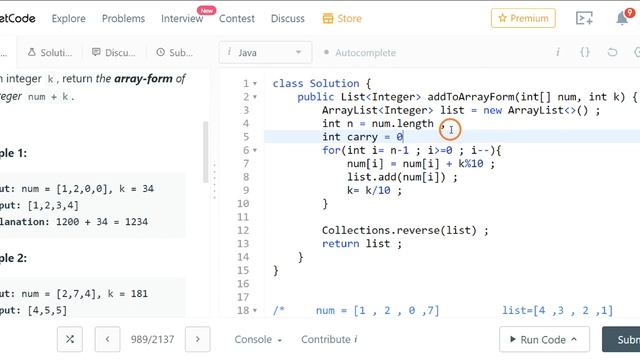640x360 pixels.
Task: Open the Problems page
Action: point(123,18)
